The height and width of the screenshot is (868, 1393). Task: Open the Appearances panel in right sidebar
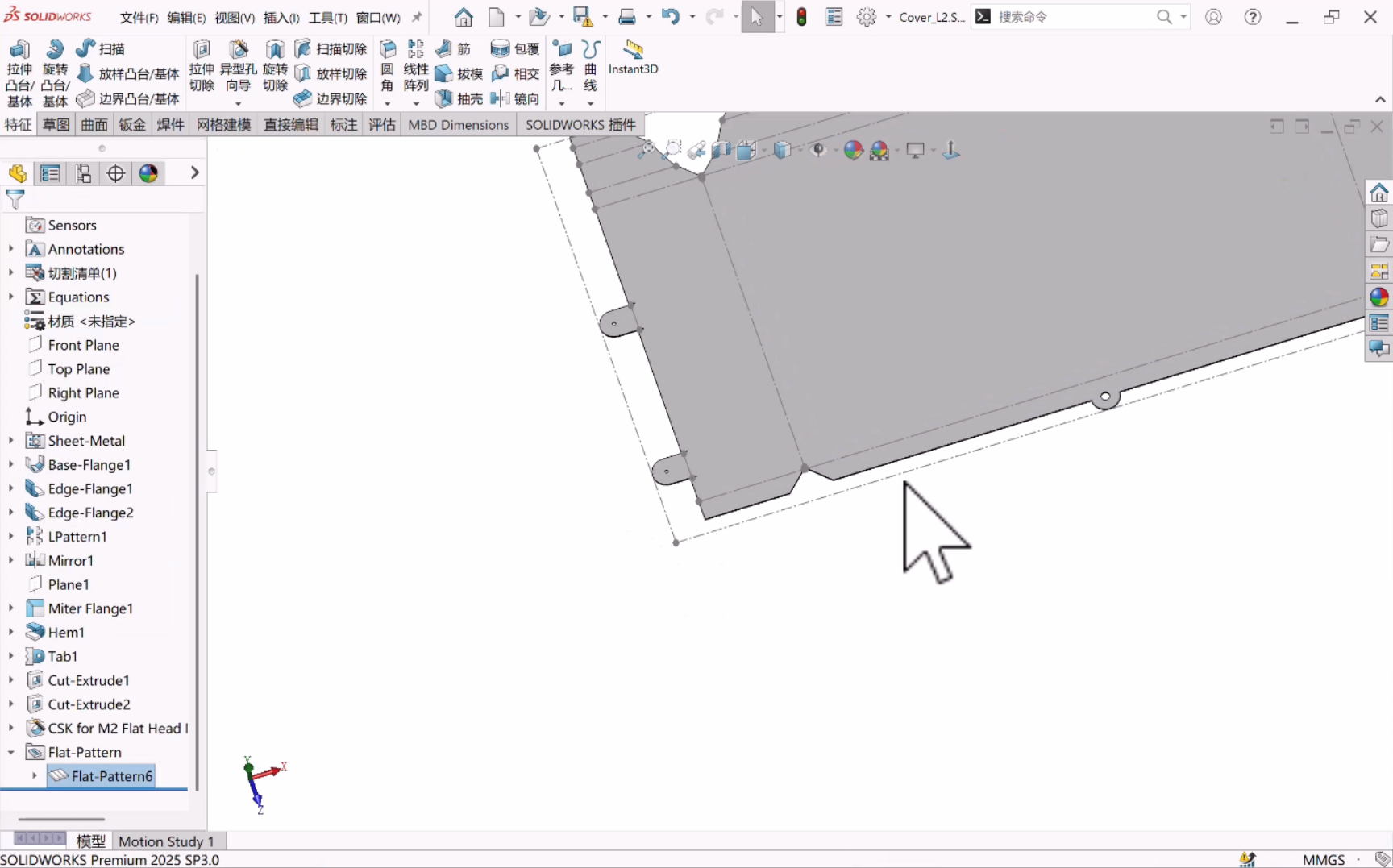[1379, 297]
